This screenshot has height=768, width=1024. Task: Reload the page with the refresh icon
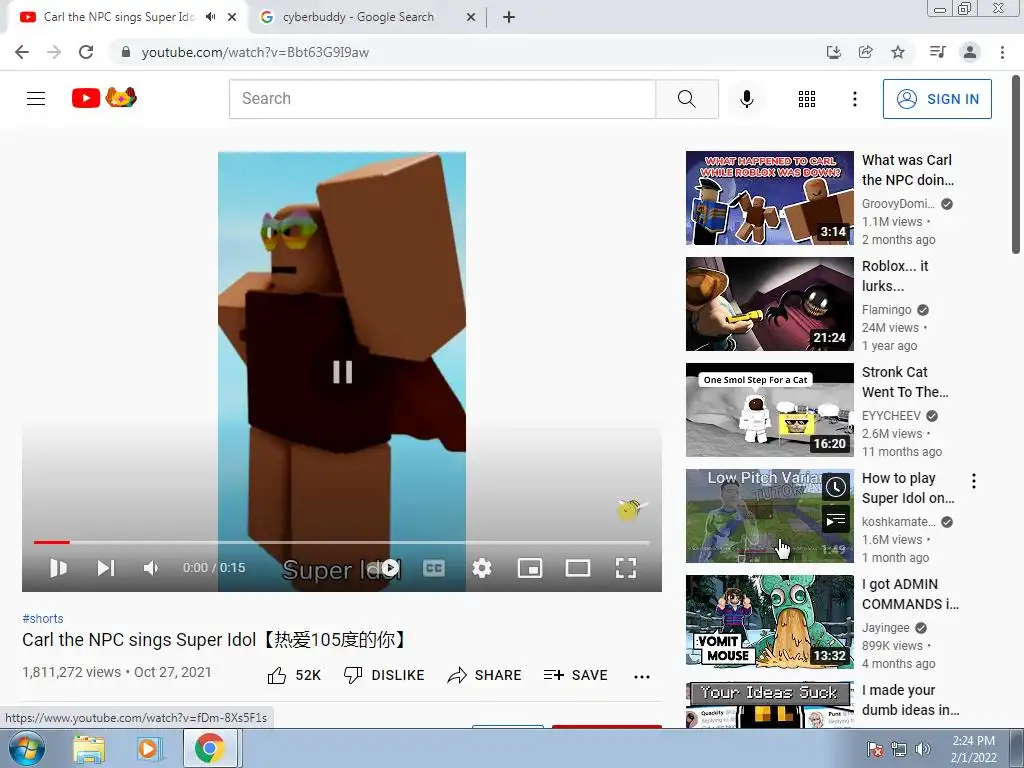86,52
